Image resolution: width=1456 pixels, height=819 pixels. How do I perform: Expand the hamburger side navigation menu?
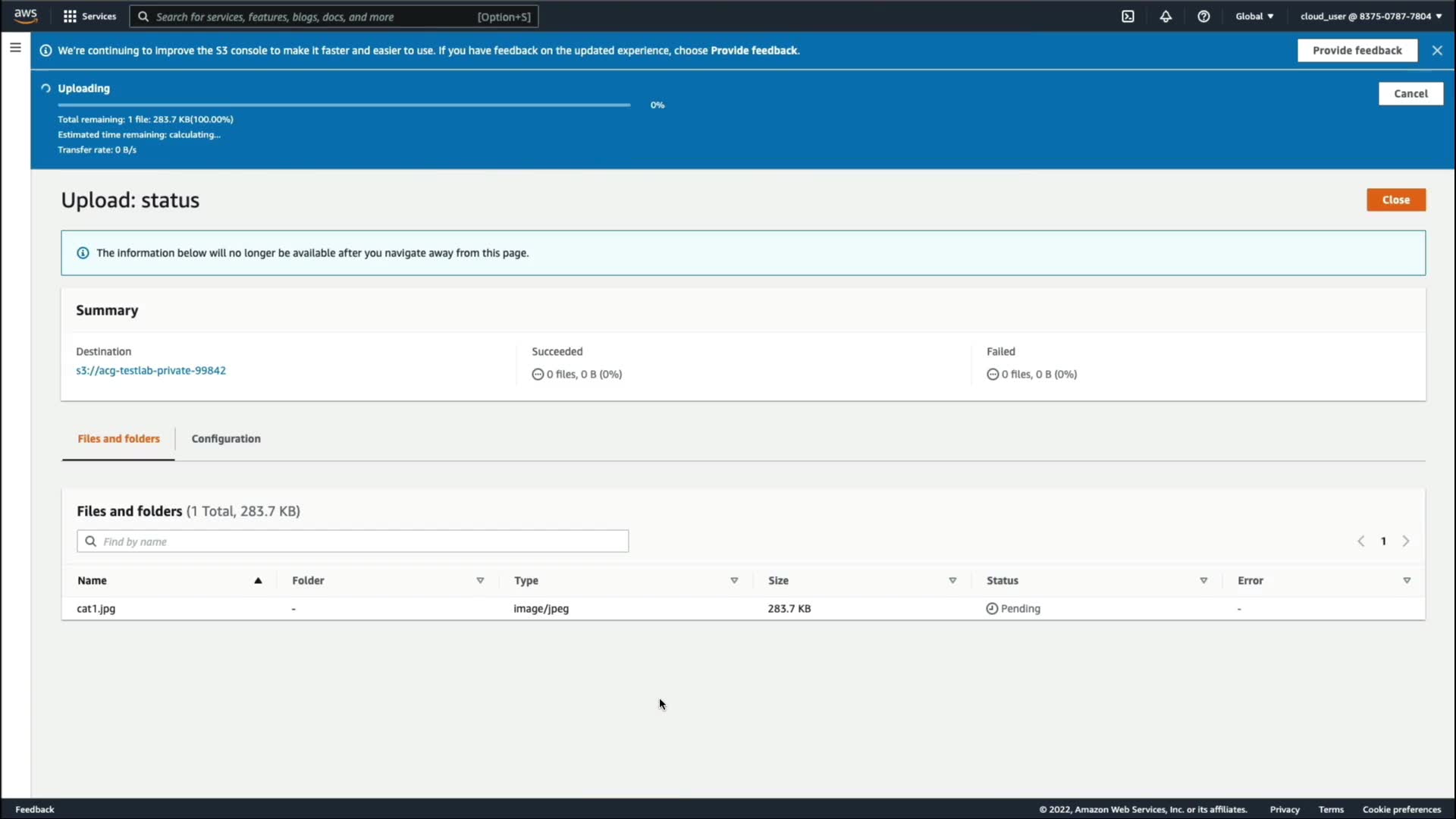click(x=15, y=47)
